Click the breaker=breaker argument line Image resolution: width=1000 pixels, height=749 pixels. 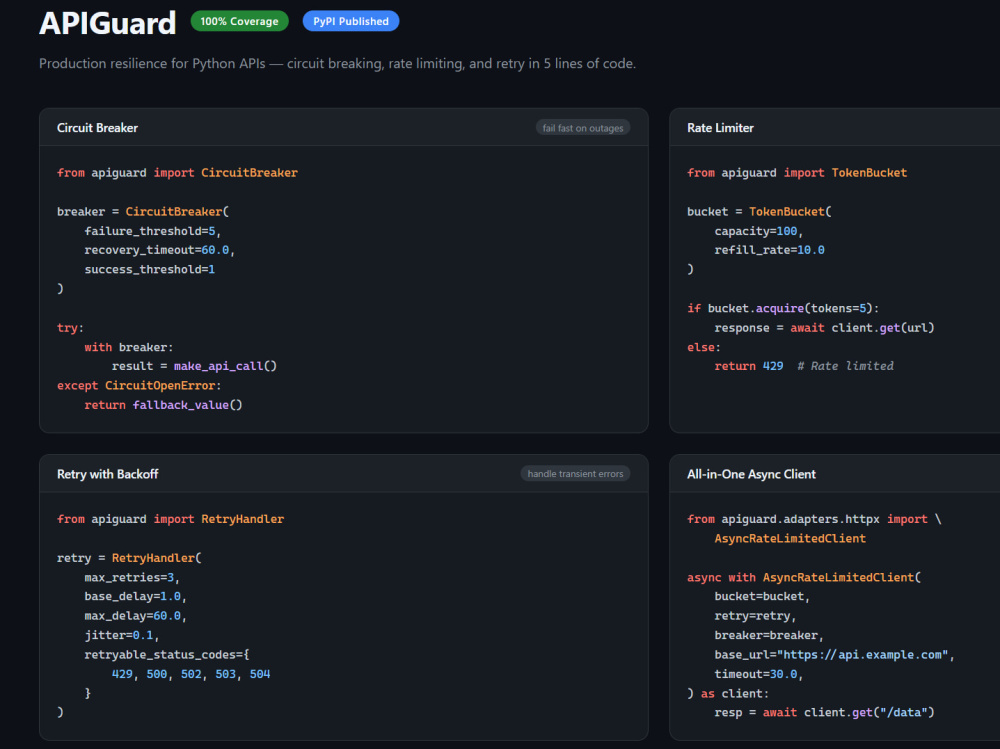[769, 635]
